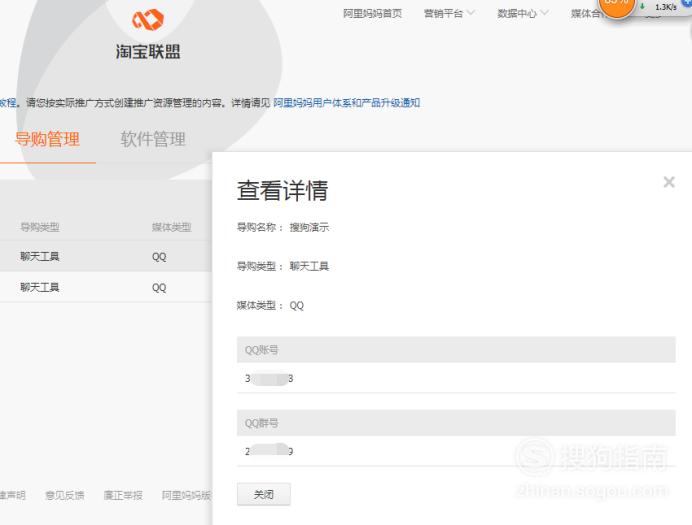Click the 阿里妈妈 footer link
The image size is (692, 525).
tap(186, 495)
